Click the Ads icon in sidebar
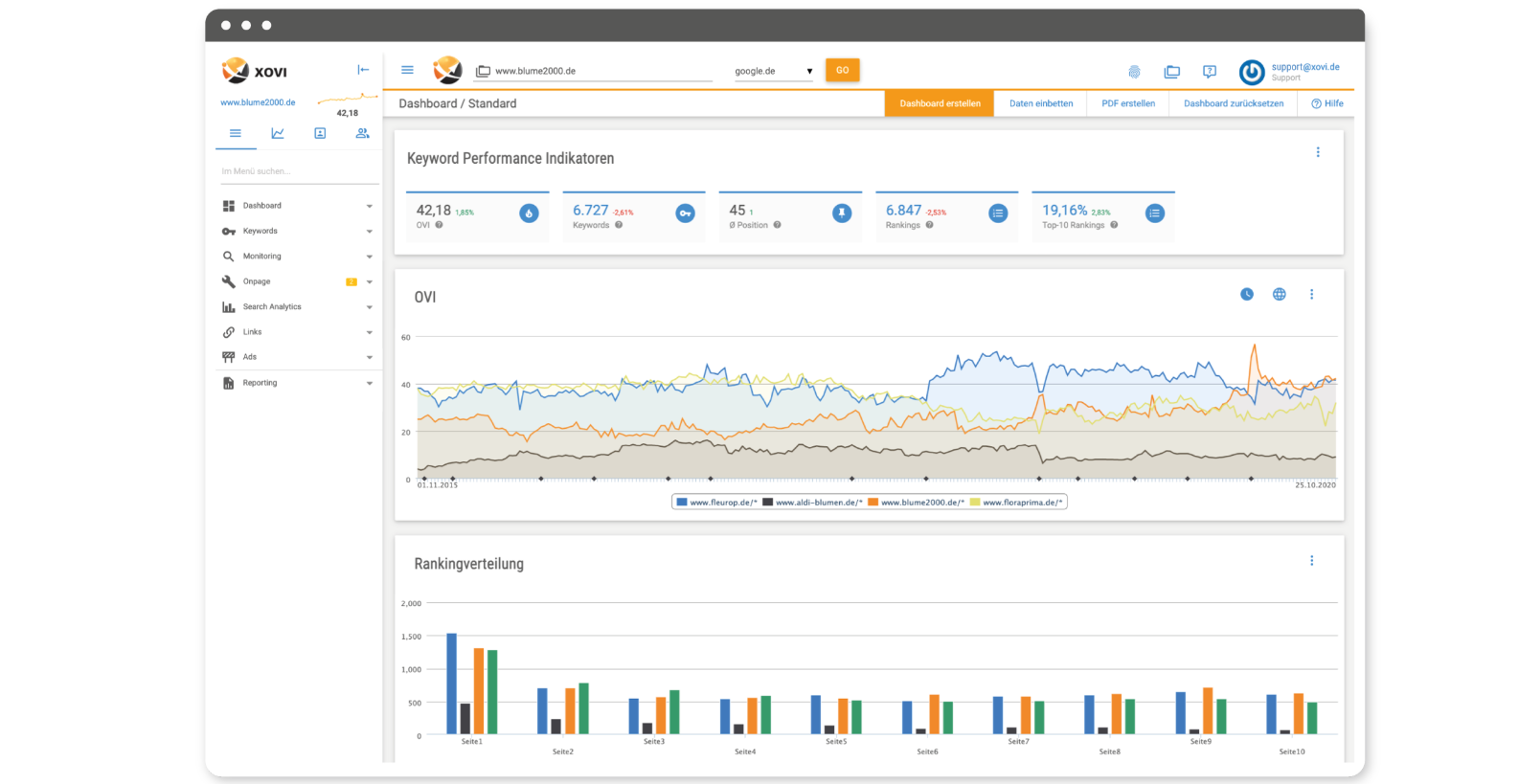Viewport: 1519px width, 784px height. point(228,357)
